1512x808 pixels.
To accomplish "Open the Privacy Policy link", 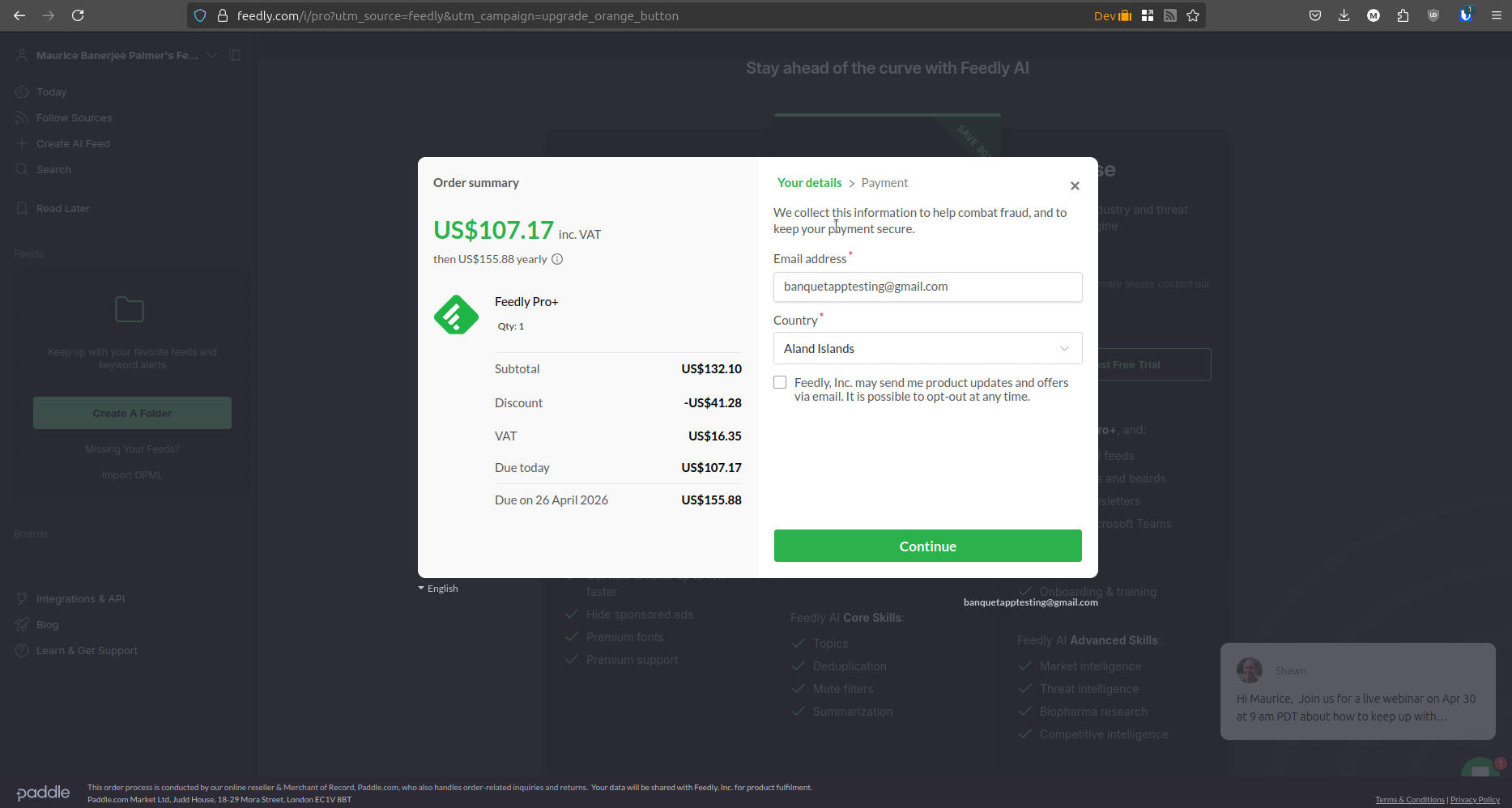I will (x=1475, y=800).
